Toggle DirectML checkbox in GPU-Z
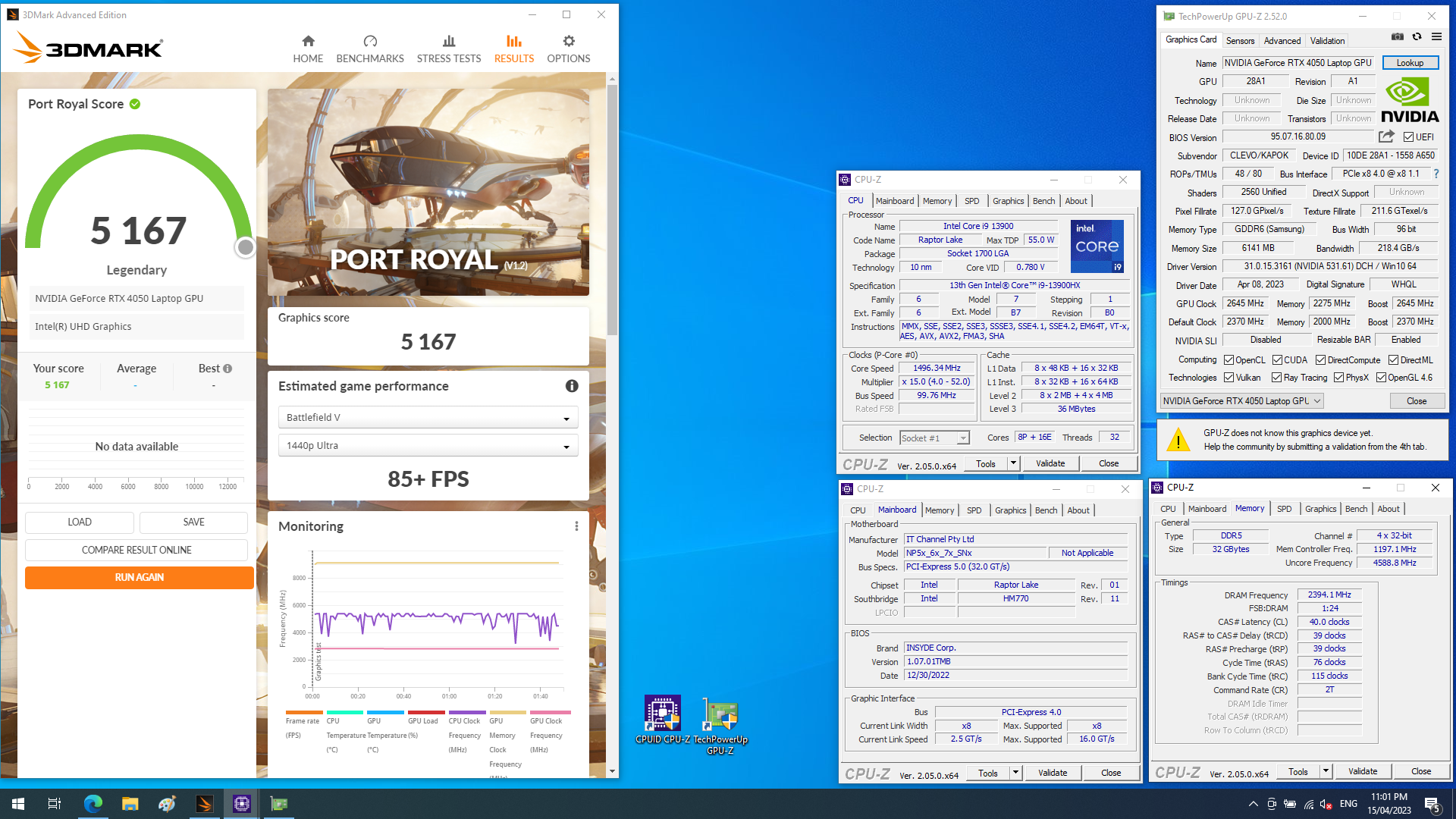 1393,360
